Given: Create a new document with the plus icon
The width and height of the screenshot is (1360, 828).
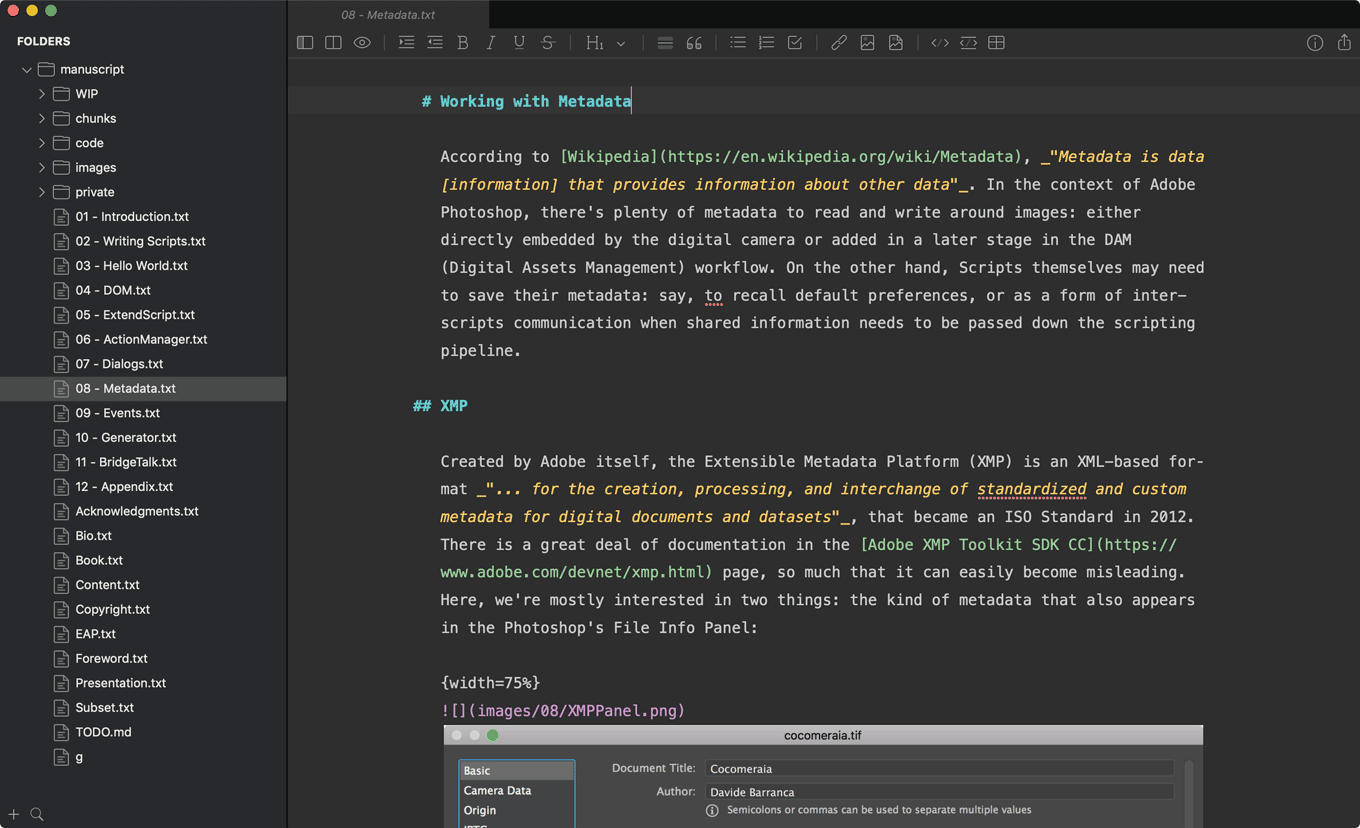Looking at the screenshot, I should pyautogui.click(x=14, y=815).
